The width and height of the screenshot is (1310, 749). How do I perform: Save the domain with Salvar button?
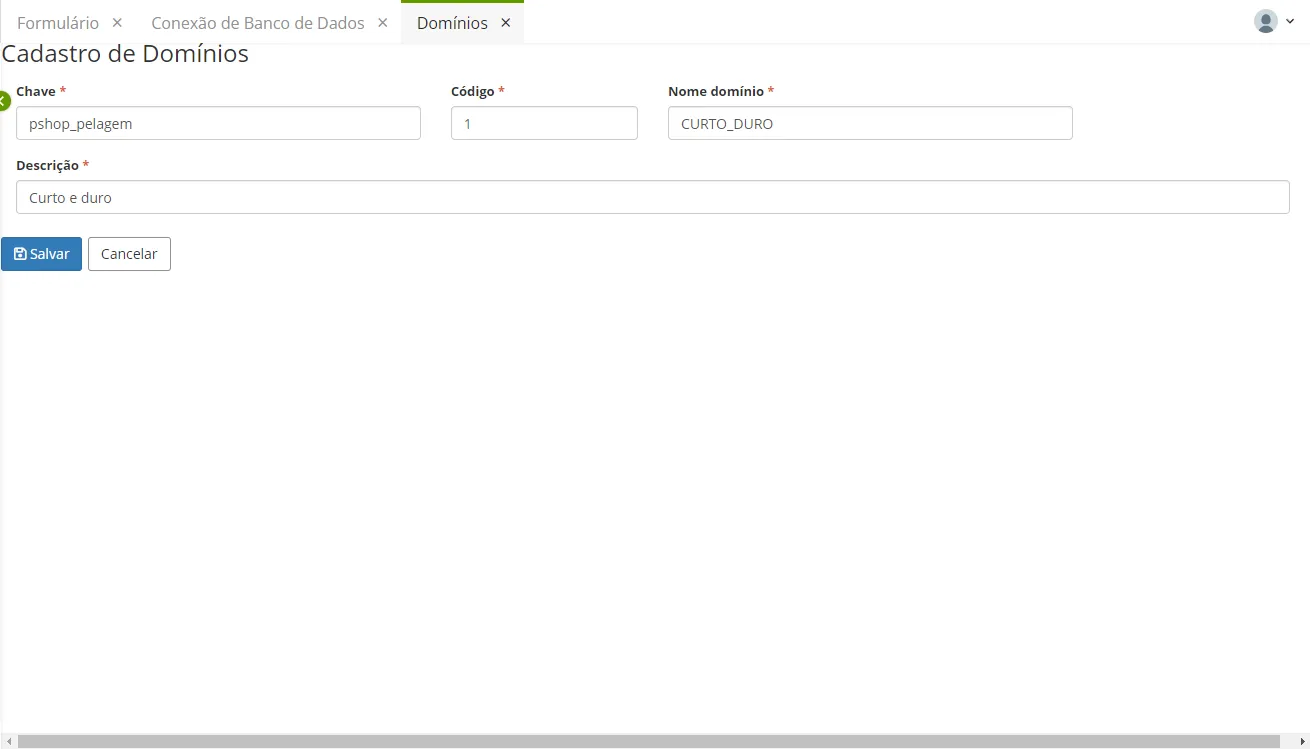(41, 254)
